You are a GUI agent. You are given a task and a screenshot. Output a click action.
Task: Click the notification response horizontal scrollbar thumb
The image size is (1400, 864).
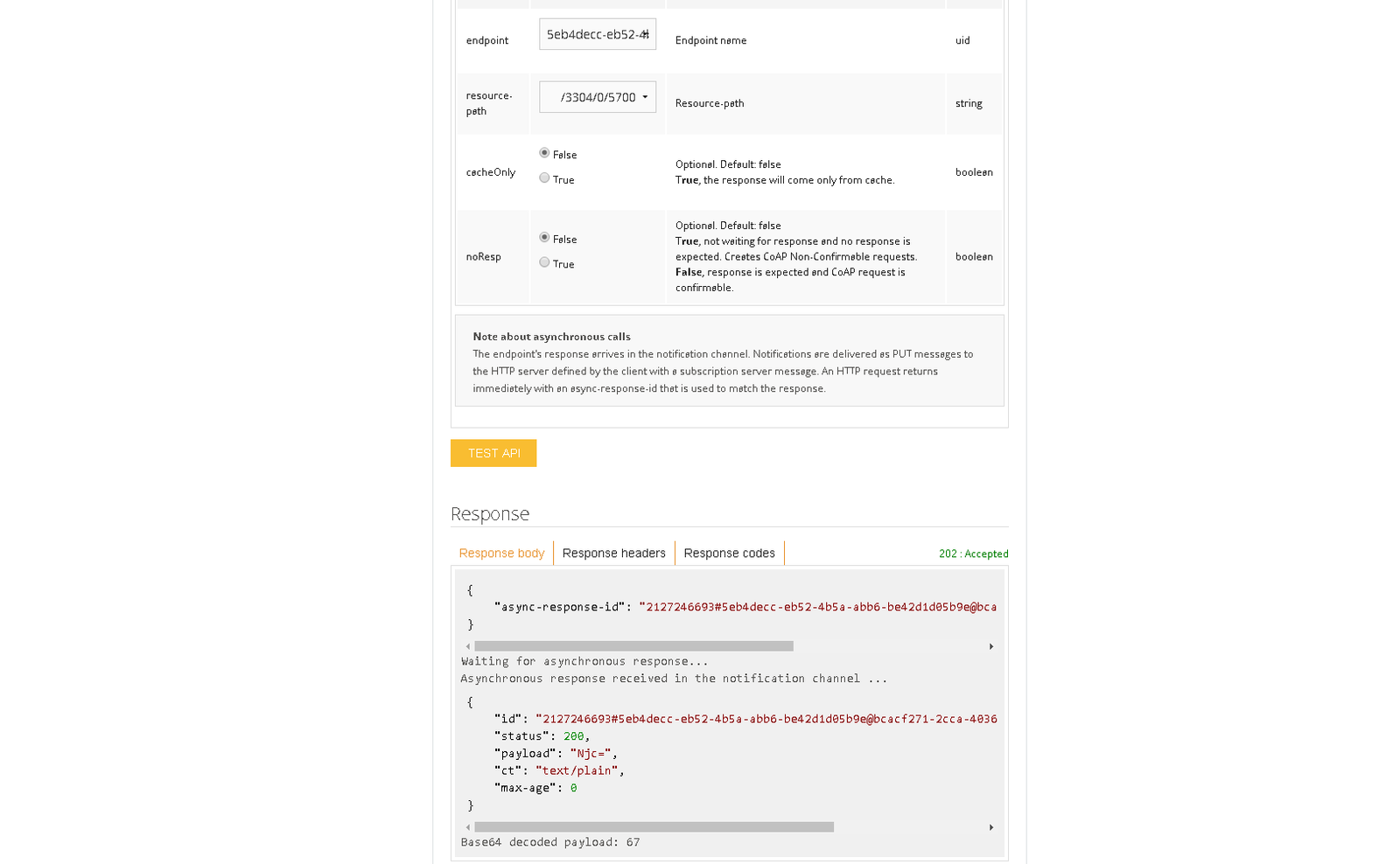pos(654,827)
